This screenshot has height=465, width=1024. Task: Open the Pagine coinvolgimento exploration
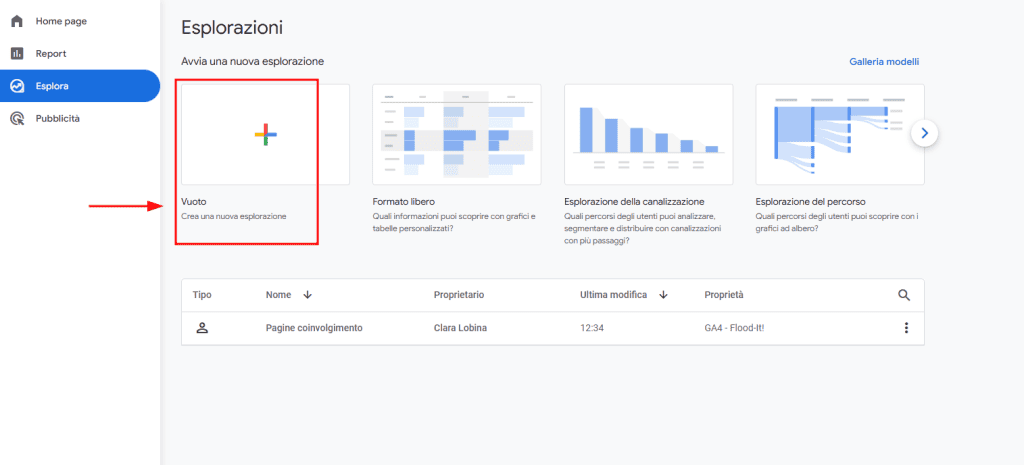pyautogui.click(x=314, y=328)
